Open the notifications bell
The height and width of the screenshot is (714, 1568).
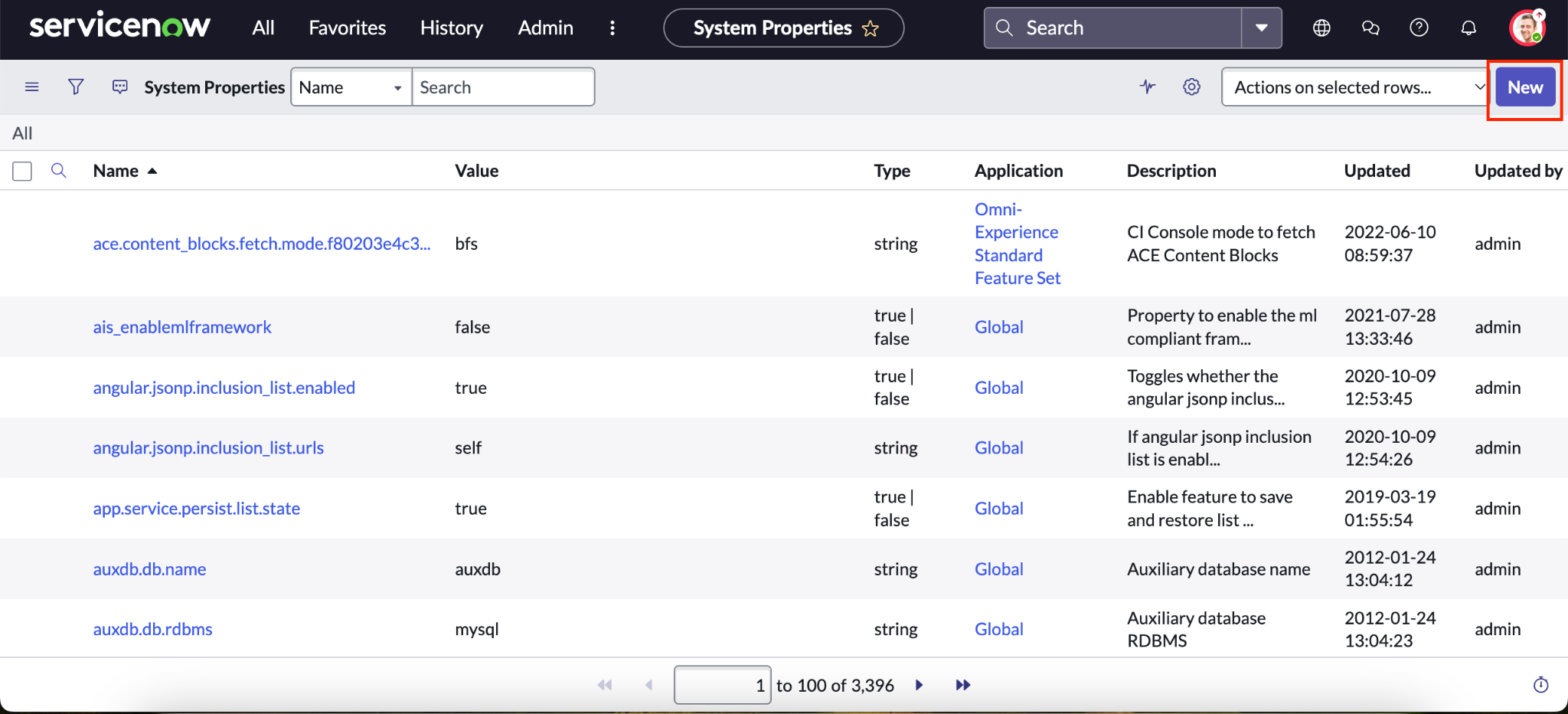click(1468, 28)
